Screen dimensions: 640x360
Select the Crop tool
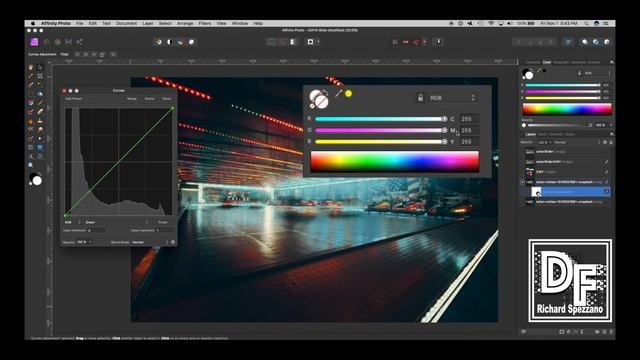[40, 76]
